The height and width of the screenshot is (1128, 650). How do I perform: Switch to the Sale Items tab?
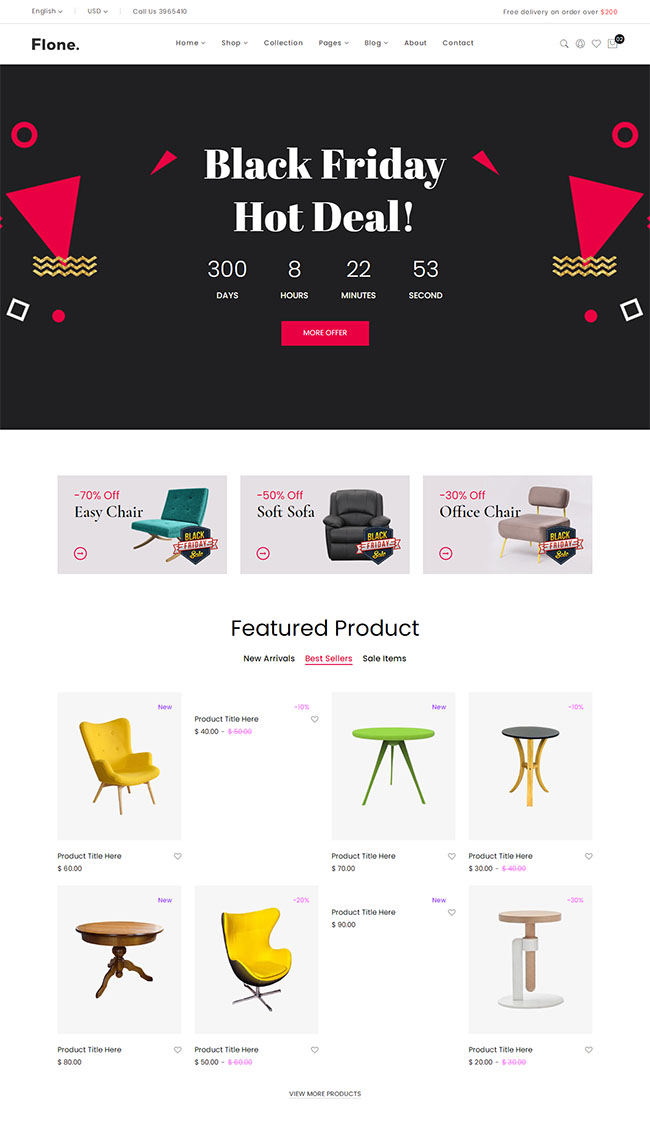coord(384,658)
